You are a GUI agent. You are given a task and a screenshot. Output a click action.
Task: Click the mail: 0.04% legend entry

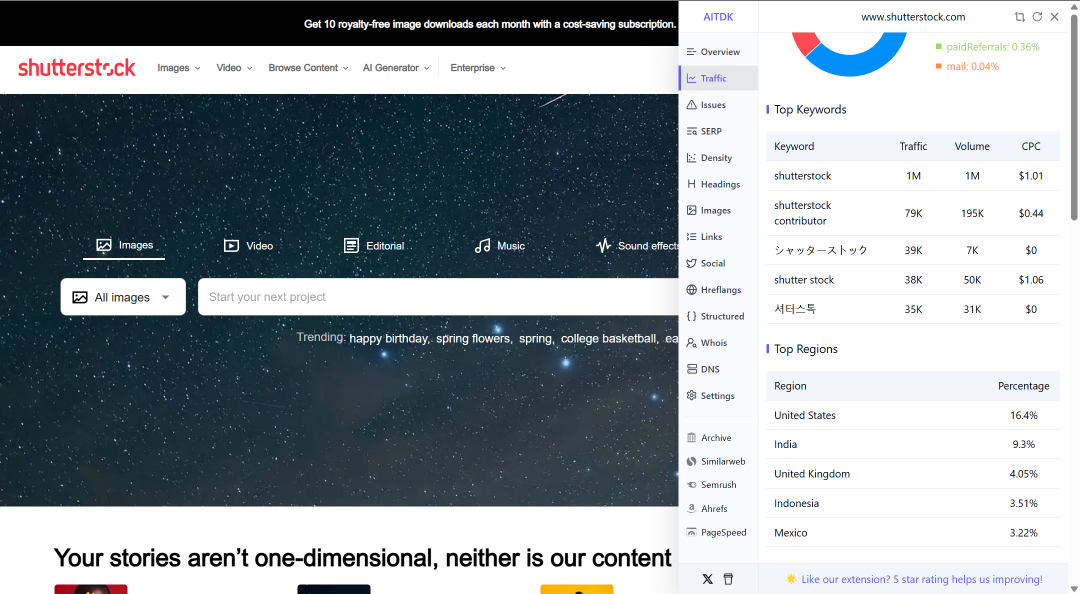click(967, 66)
